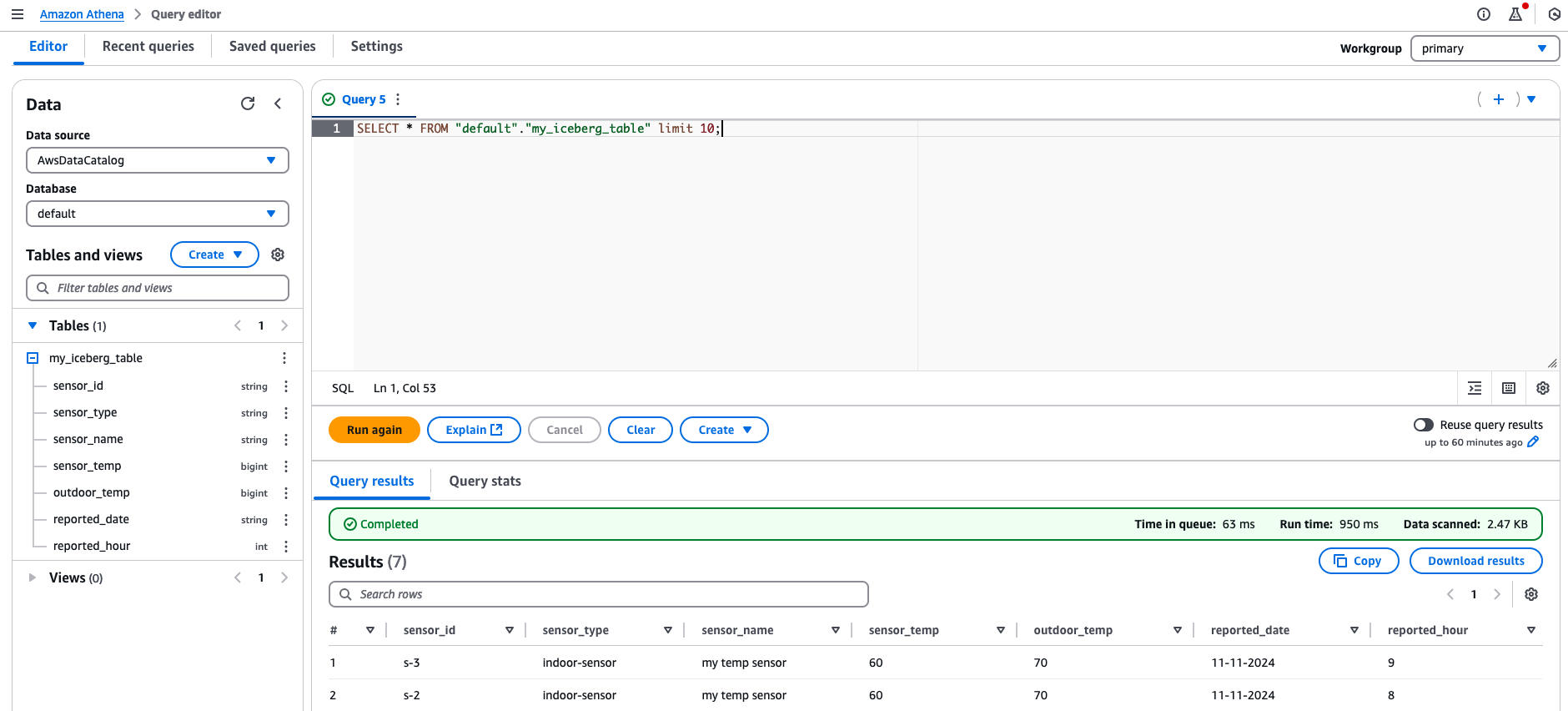The image size is (1568, 711).
Task: Sort results by sensor_id column
Action: [510, 630]
